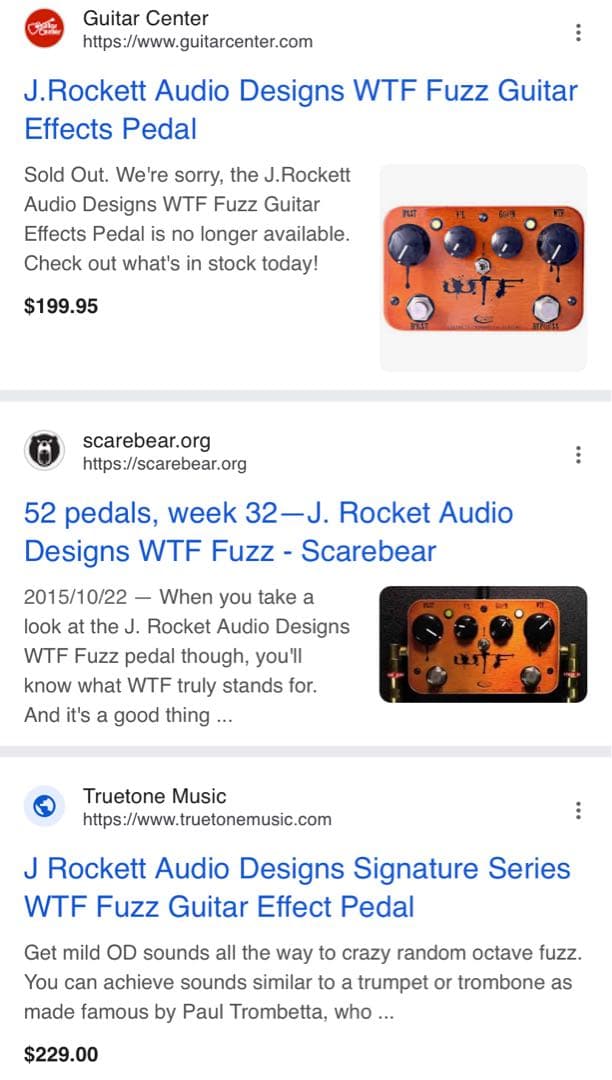Image resolution: width=612 pixels, height=1080 pixels.
Task: Click the truetonemusic.com URL text
Action: click(205, 819)
